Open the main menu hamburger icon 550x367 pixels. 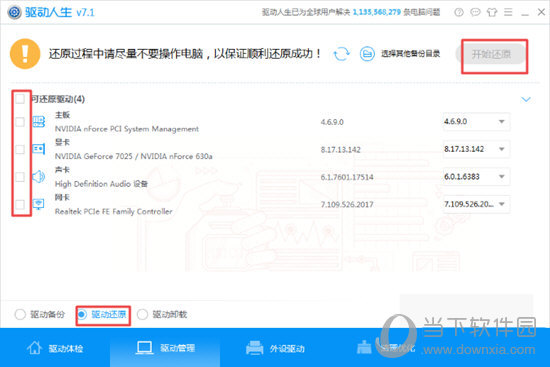pyautogui.click(x=508, y=13)
